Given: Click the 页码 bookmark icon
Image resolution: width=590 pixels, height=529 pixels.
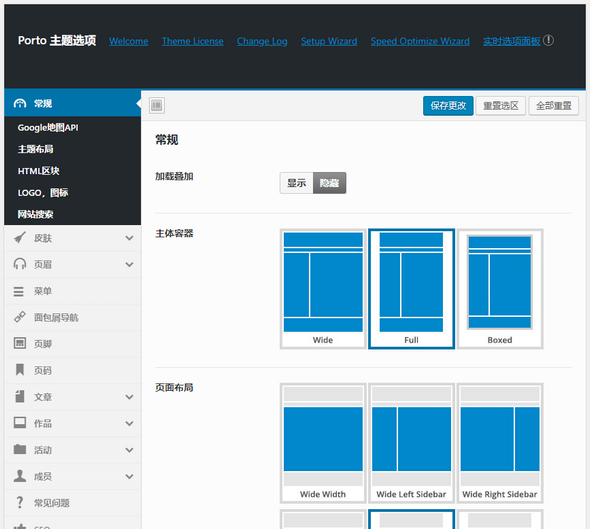Looking at the screenshot, I should point(20,370).
